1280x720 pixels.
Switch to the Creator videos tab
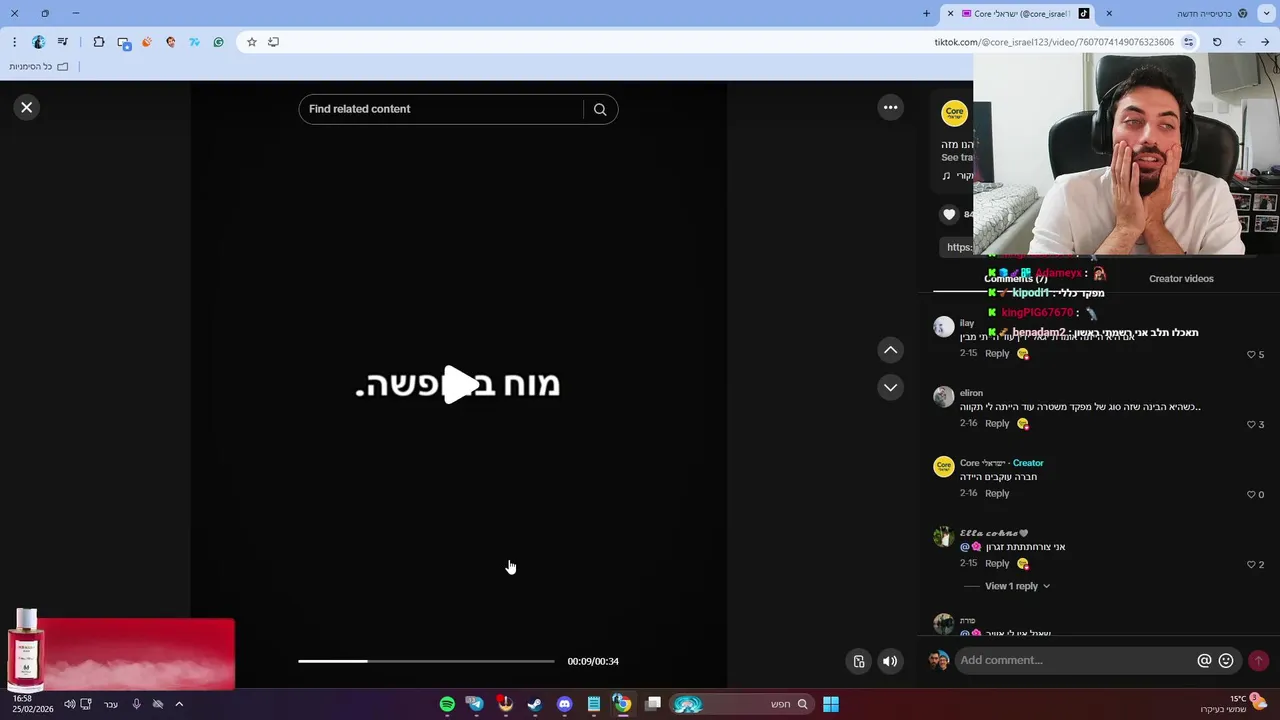1181,279
